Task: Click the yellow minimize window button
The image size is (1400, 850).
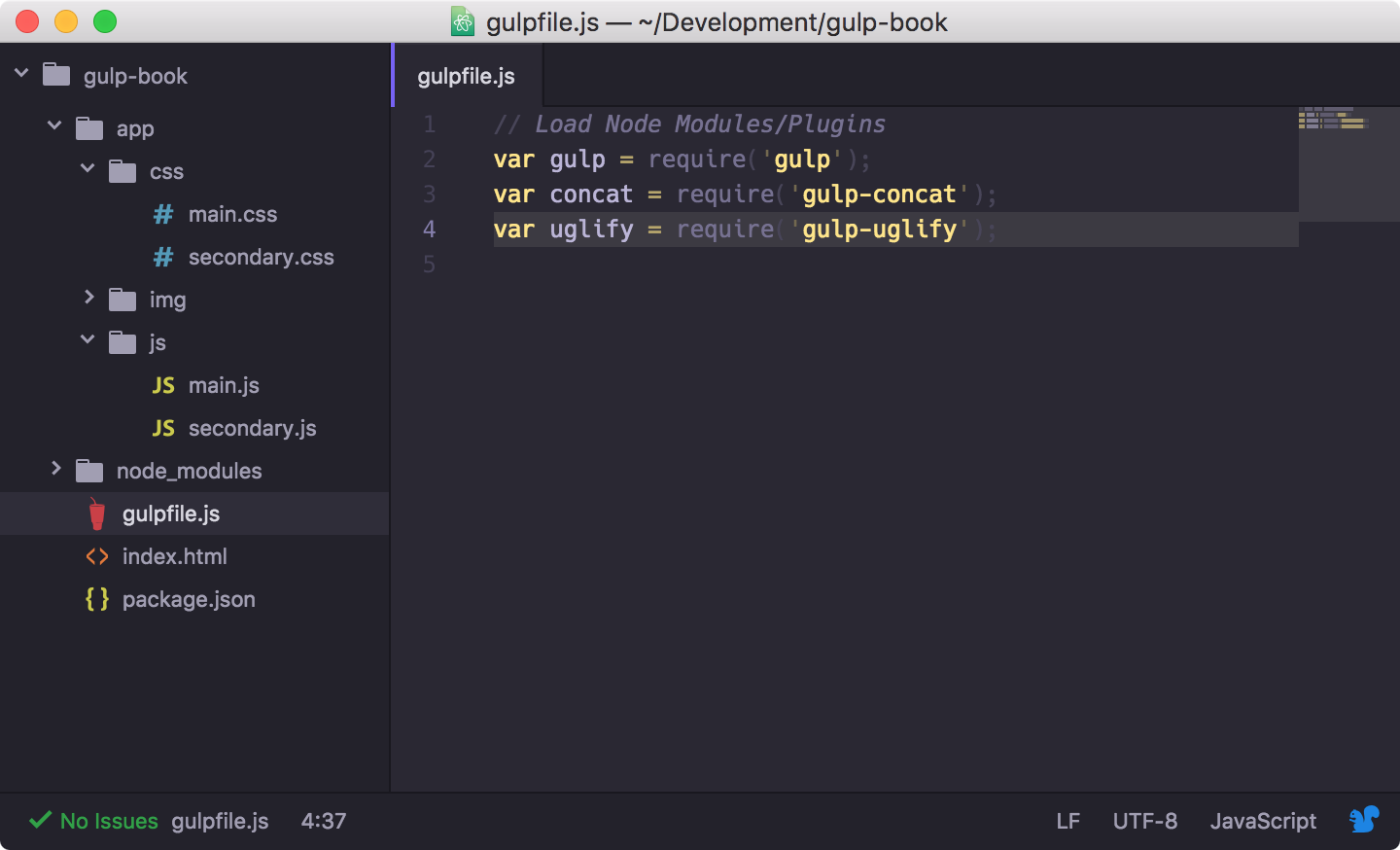Action: (x=66, y=21)
